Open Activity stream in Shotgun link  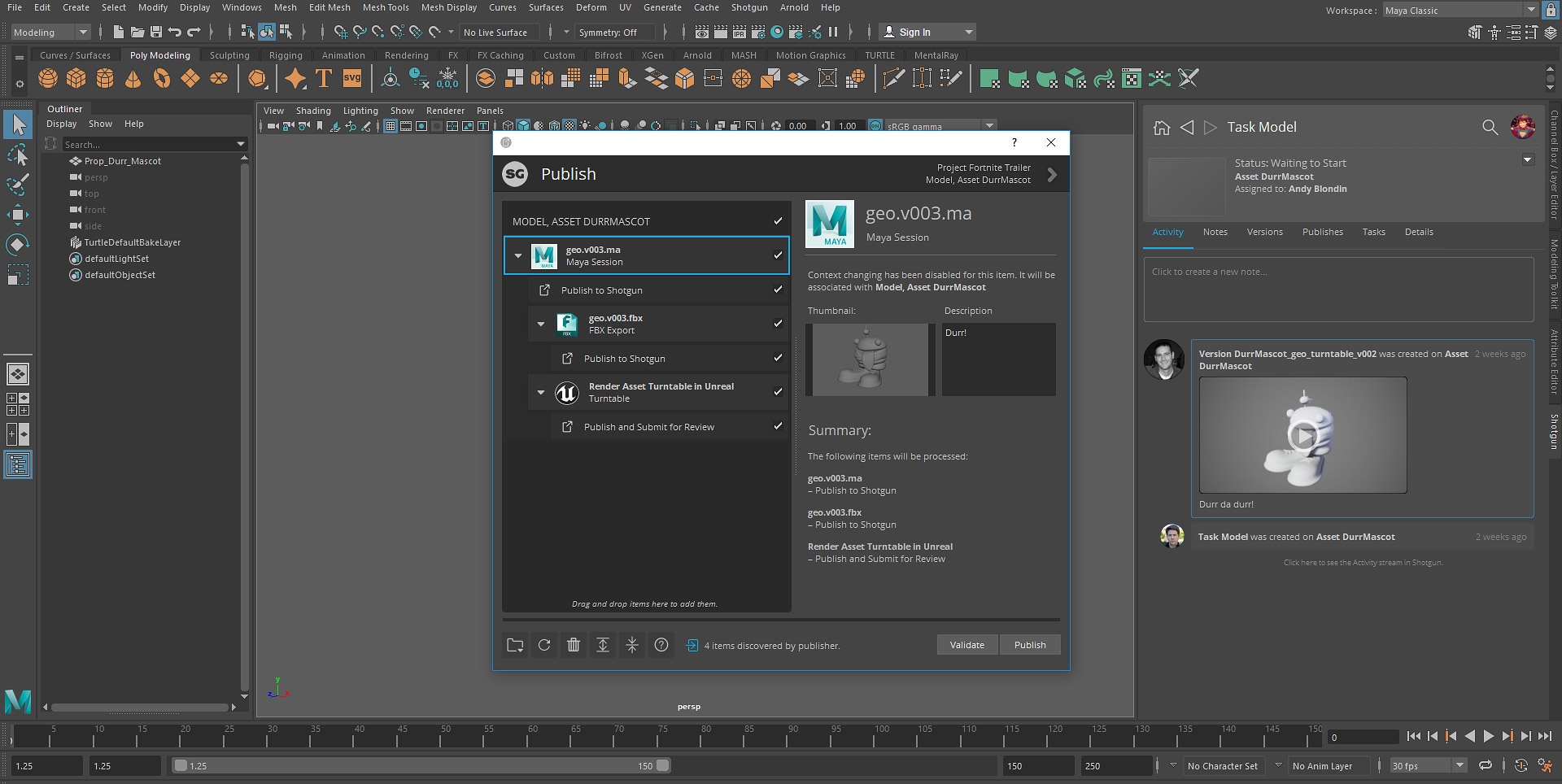pyautogui.click(x=1363, y=563)
